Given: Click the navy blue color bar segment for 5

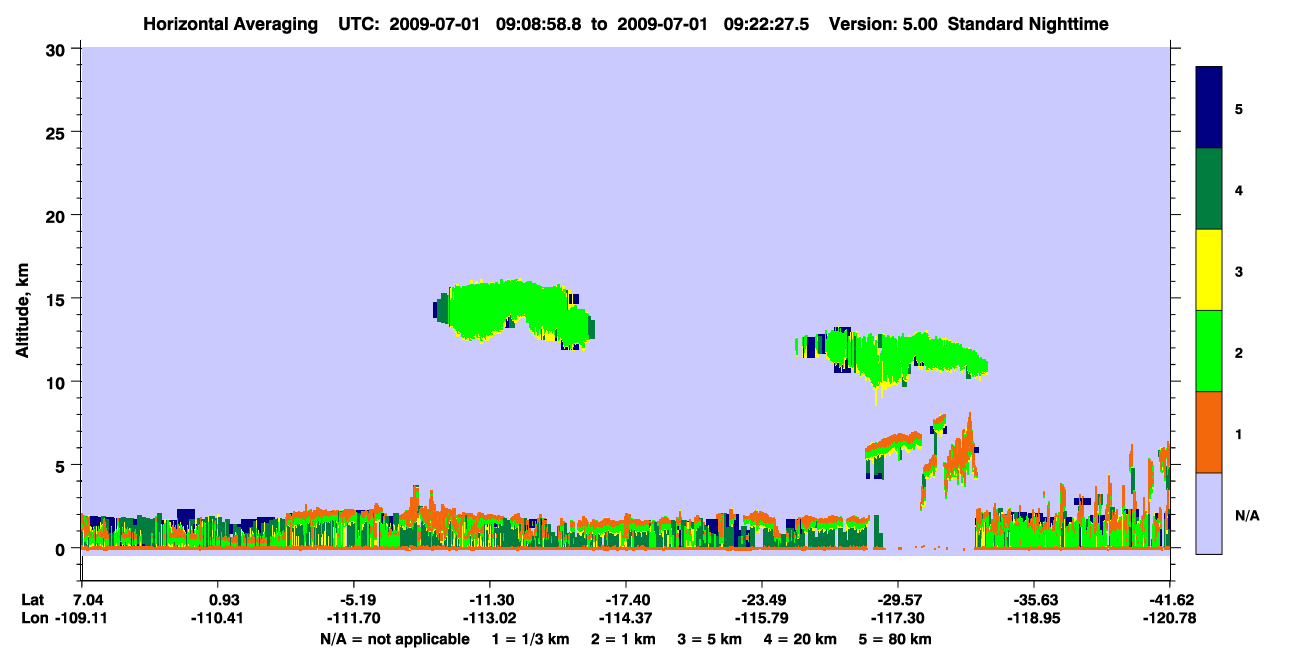Looking at the screenshot, I should tap(1209, 108).
